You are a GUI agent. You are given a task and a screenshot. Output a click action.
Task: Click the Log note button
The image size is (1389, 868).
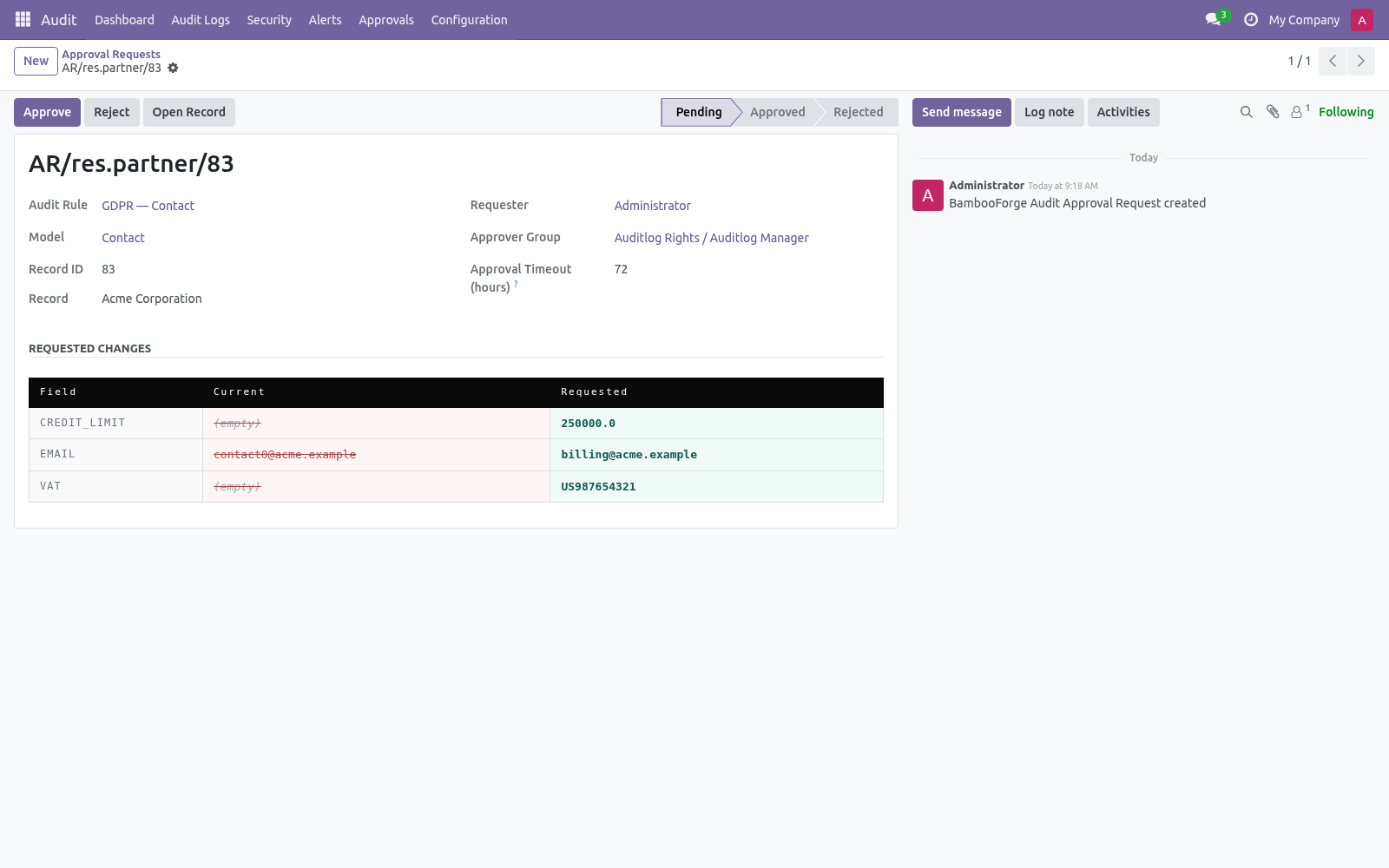tap(1050, 112)
